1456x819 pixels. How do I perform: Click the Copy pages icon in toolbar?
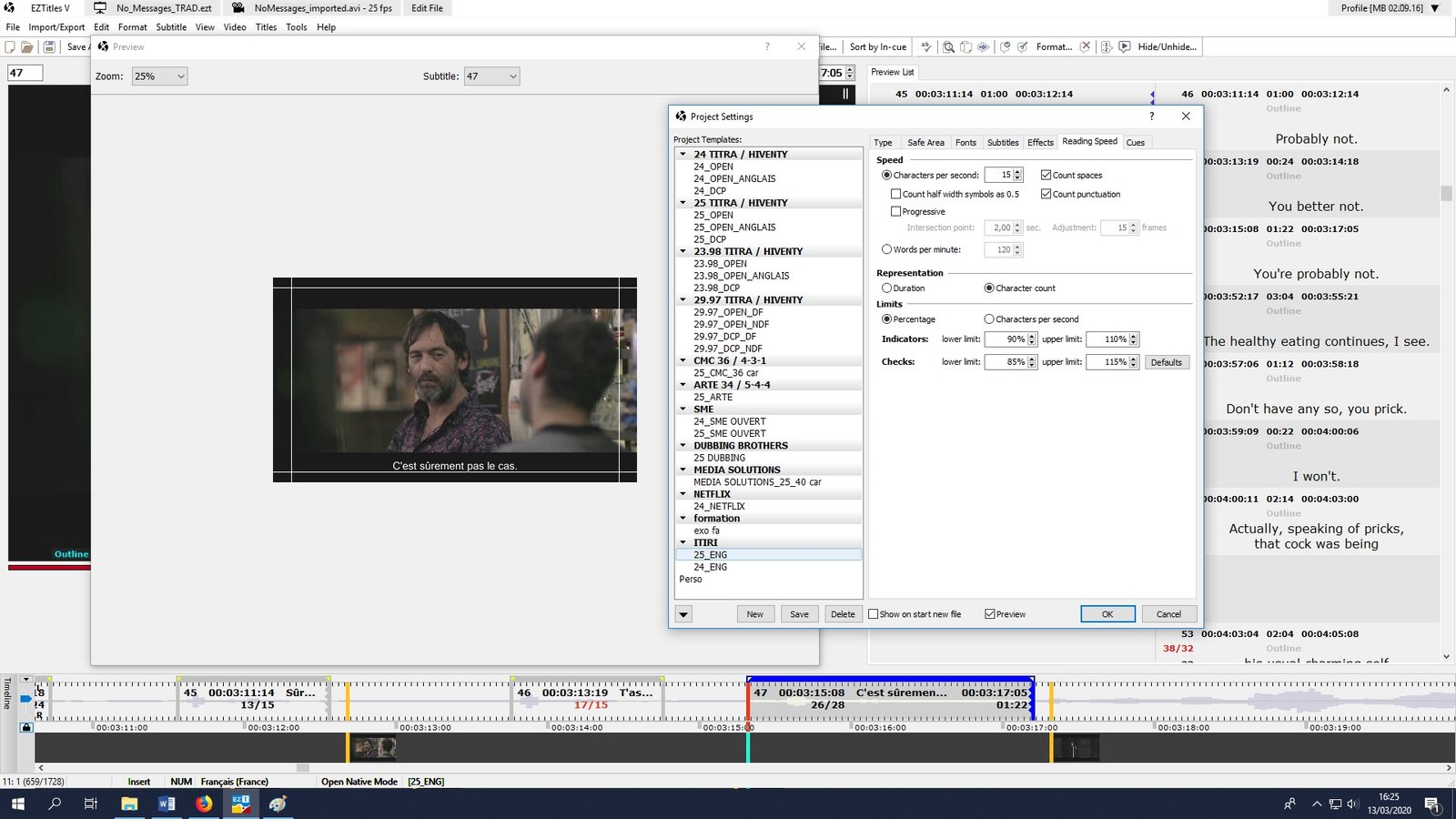point(966,46)
